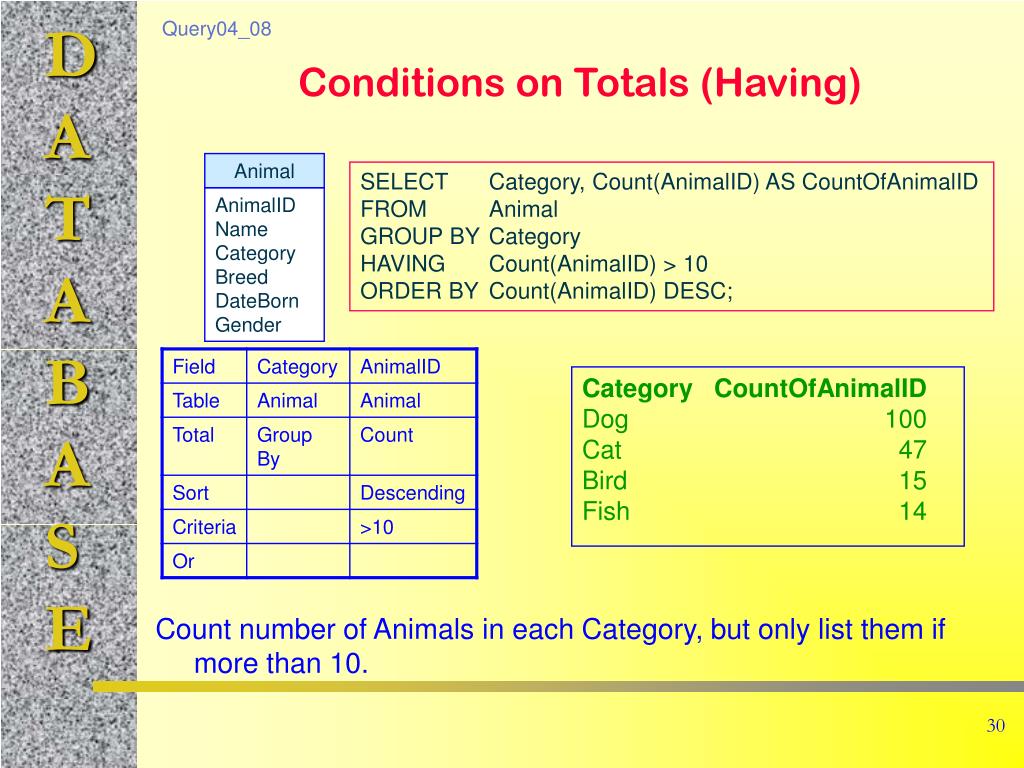Click the "Field" row label in the query grid

(x=193, y=366)
